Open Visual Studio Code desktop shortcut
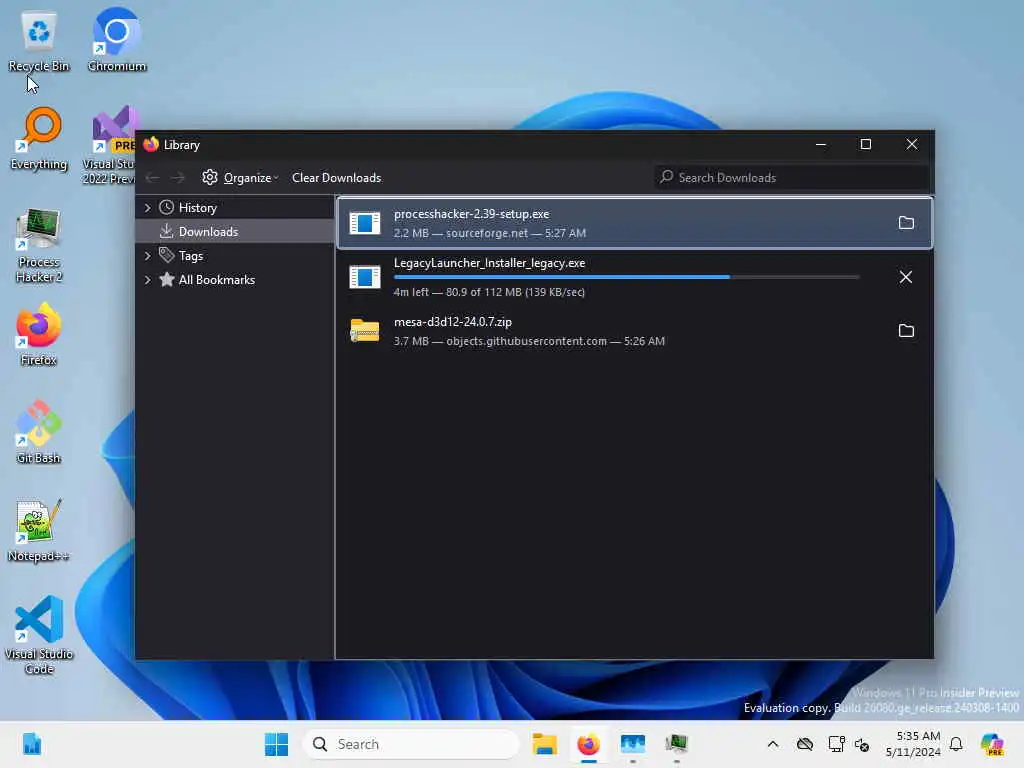This screenshot has width=1024, height=768. [39, 635]
